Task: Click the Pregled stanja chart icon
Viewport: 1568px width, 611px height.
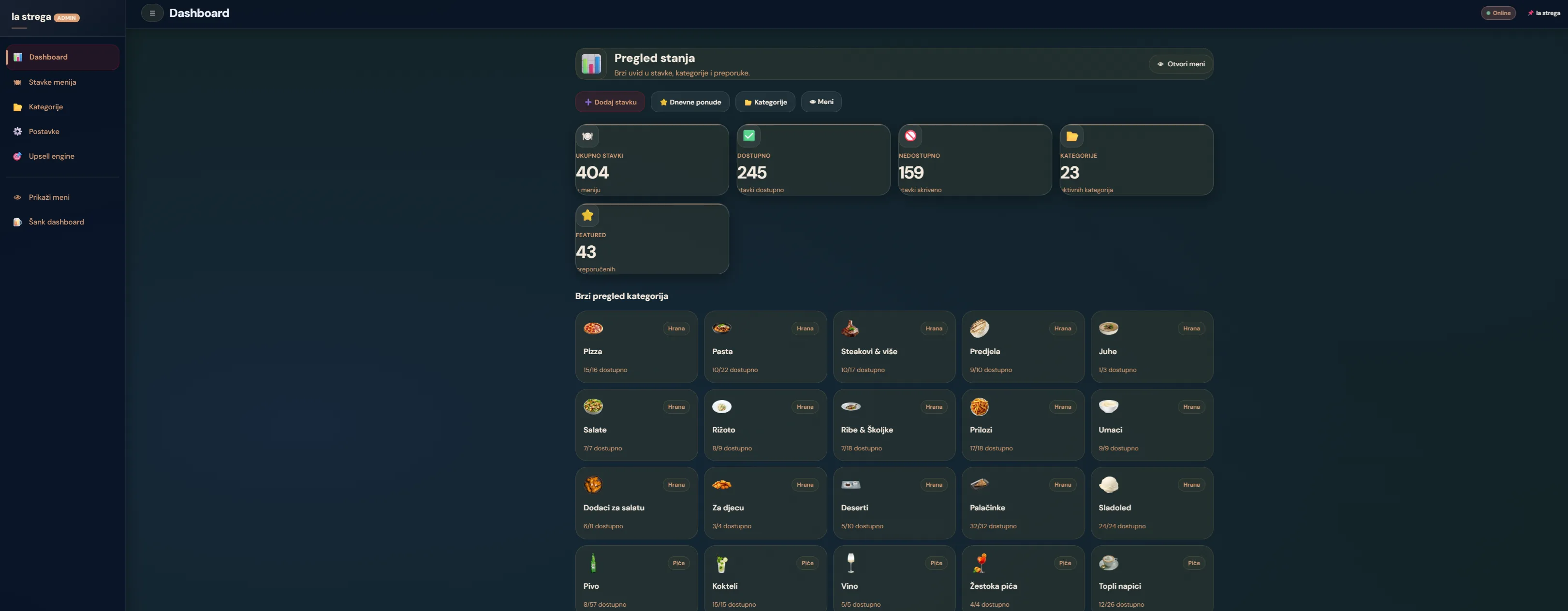Action: coord(591,64)
